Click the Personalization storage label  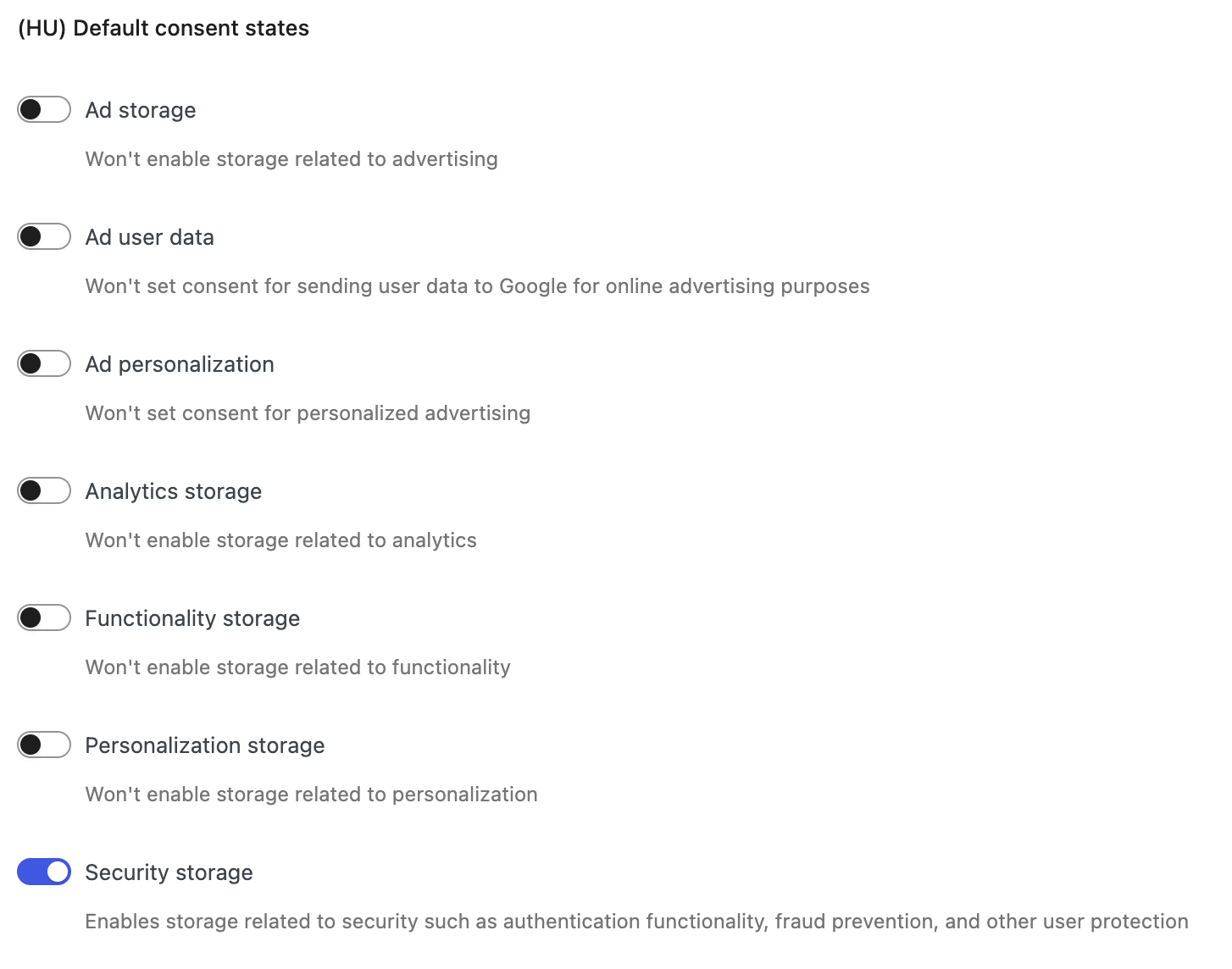205,745
